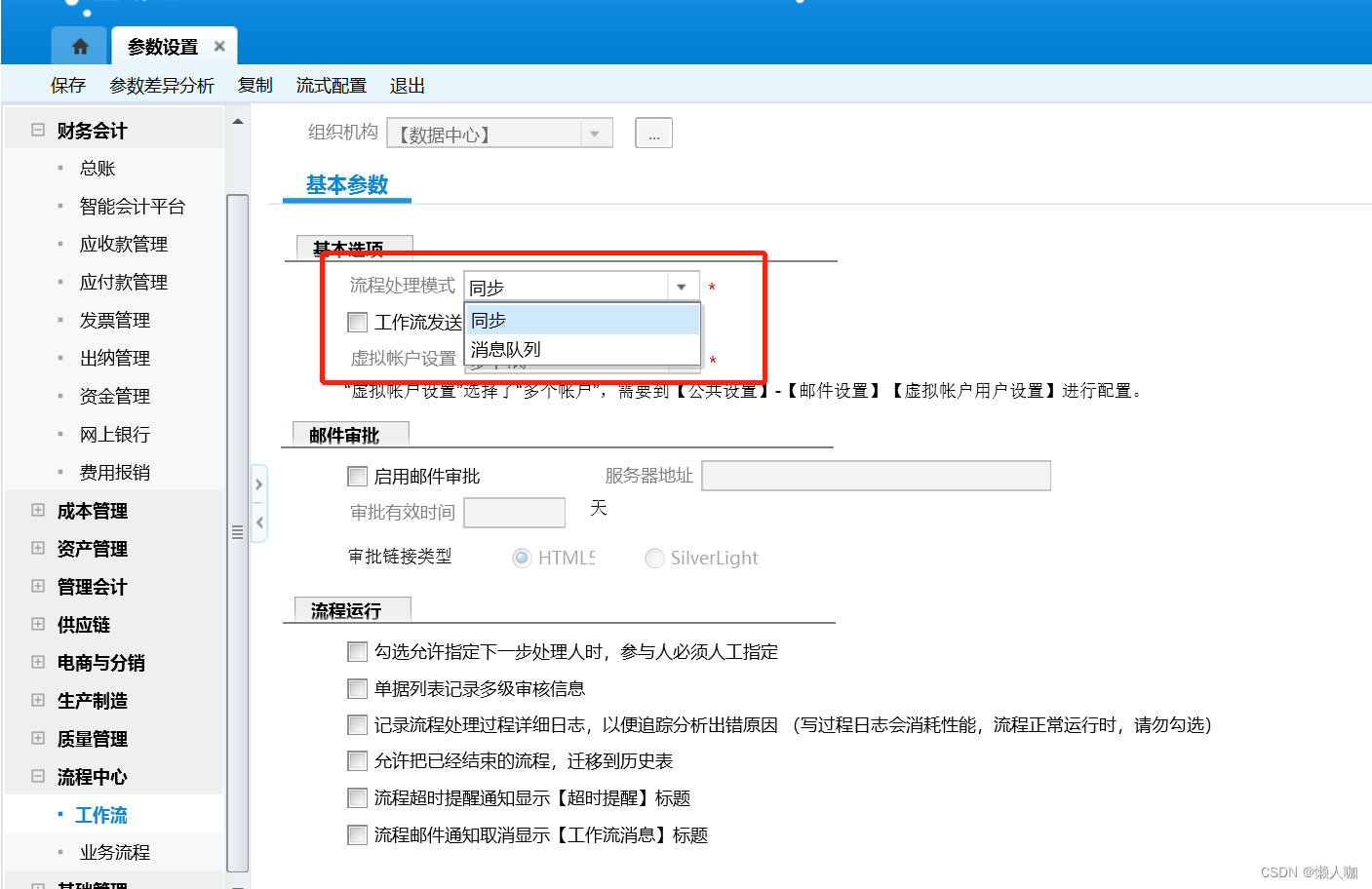This screenshot has width=1372, height=889.
Task: Expand the 生产制造 node
Action: pos(38,700)
